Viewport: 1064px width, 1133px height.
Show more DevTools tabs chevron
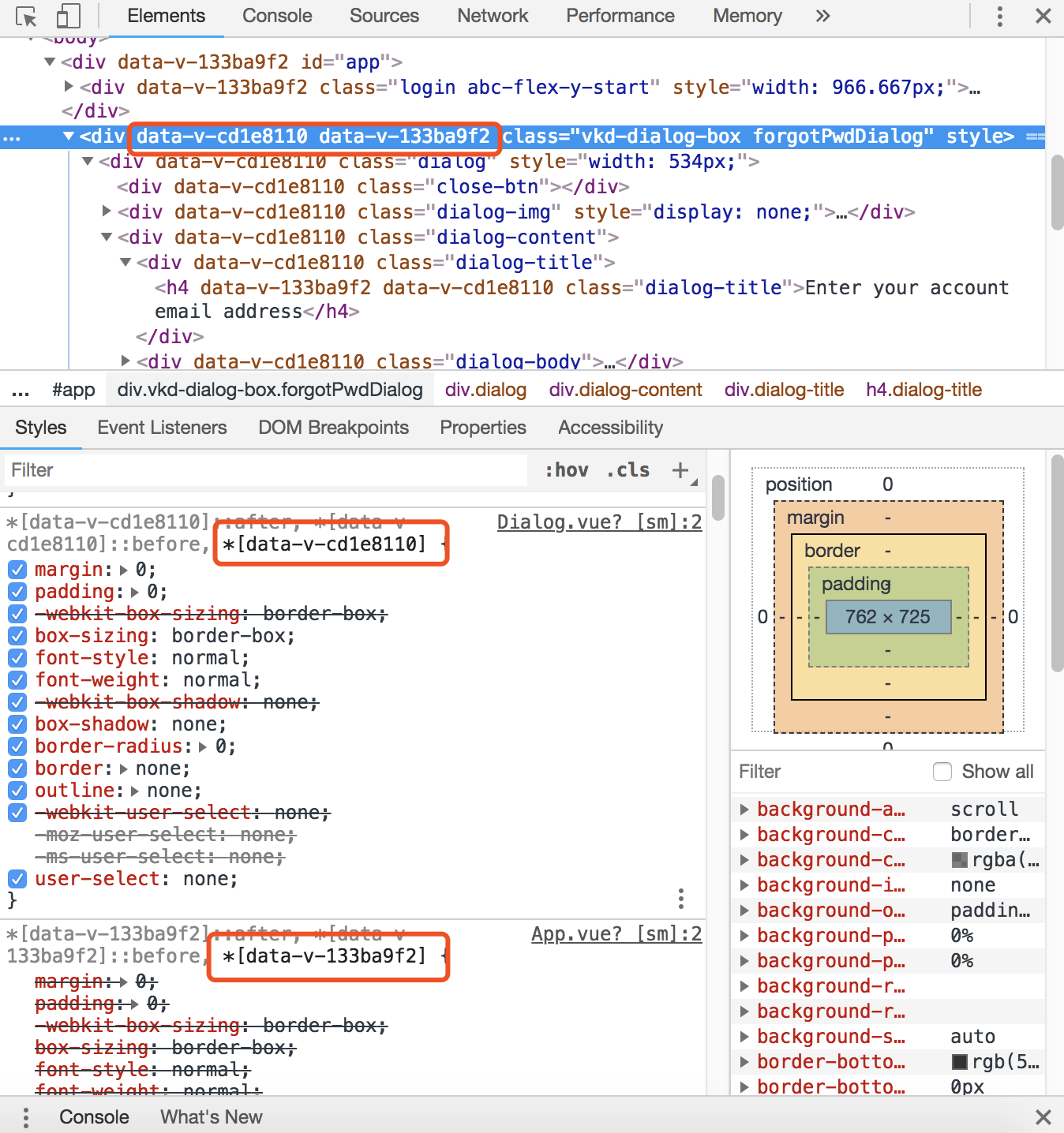coord(823,16)
